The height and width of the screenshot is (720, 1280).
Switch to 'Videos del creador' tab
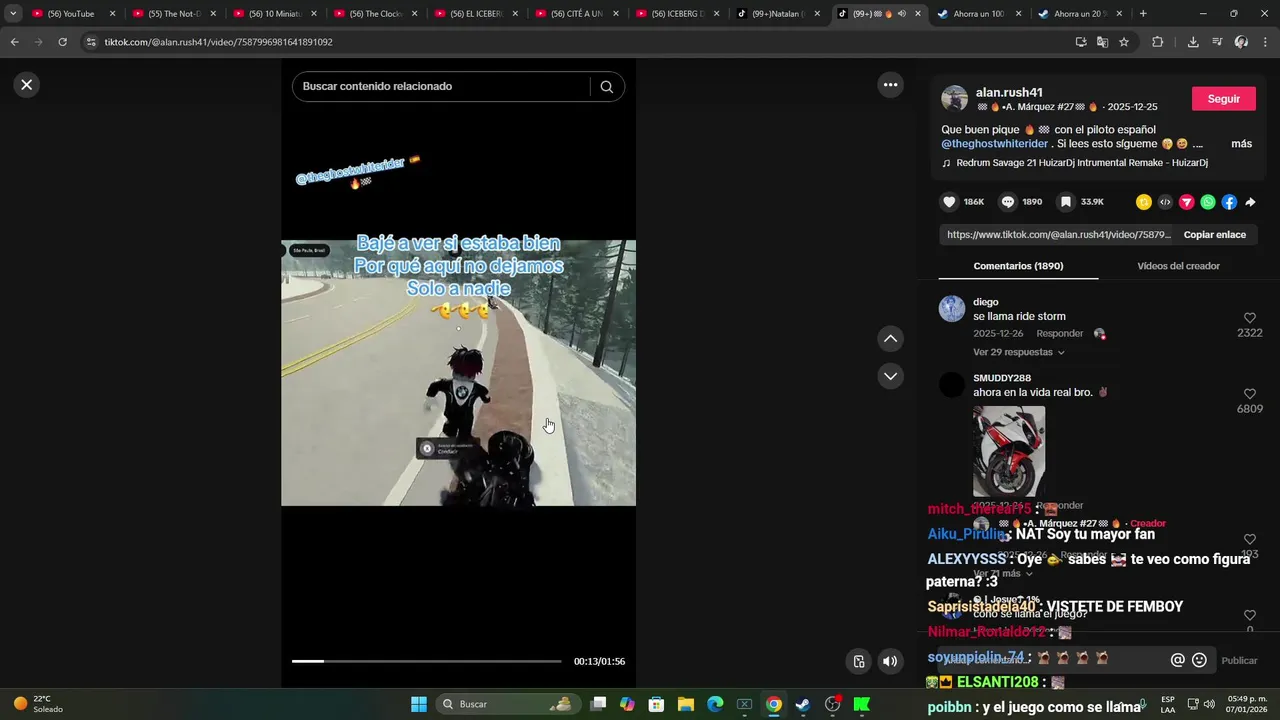coord(1178,266)
